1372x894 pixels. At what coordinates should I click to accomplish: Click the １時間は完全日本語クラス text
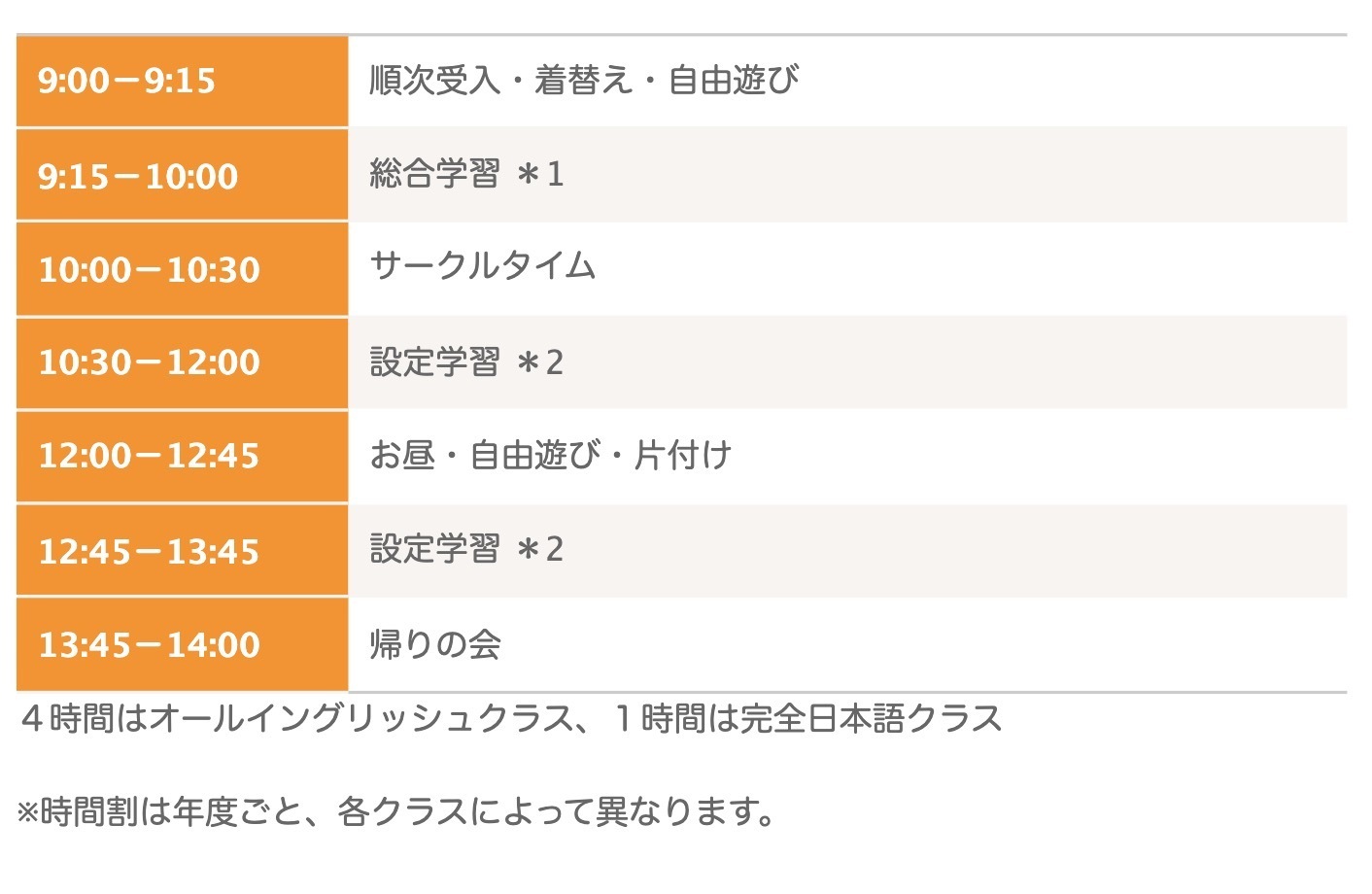pyautogui.click(x=806, y=718)
